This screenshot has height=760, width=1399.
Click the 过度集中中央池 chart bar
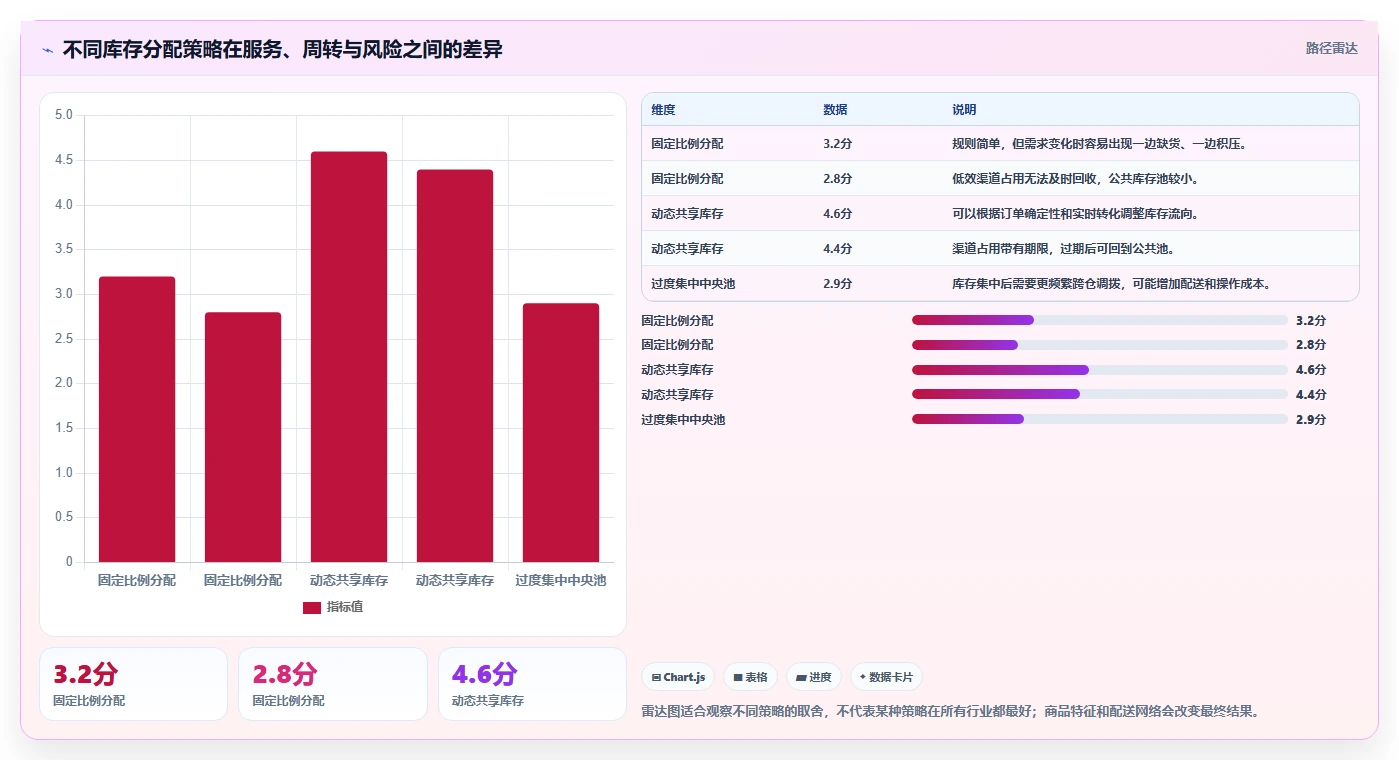[561, 433]
